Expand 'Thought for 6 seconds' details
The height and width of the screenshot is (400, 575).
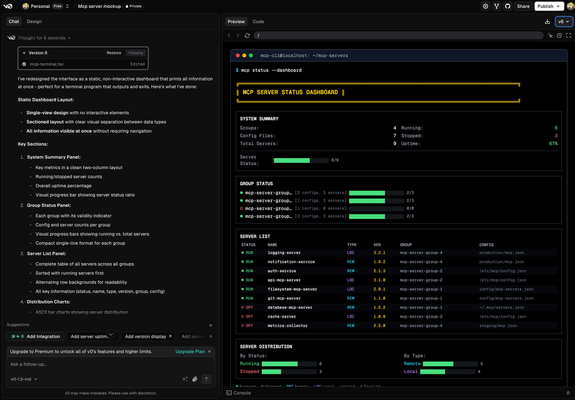pyautogui.click(x=44, y=38)
